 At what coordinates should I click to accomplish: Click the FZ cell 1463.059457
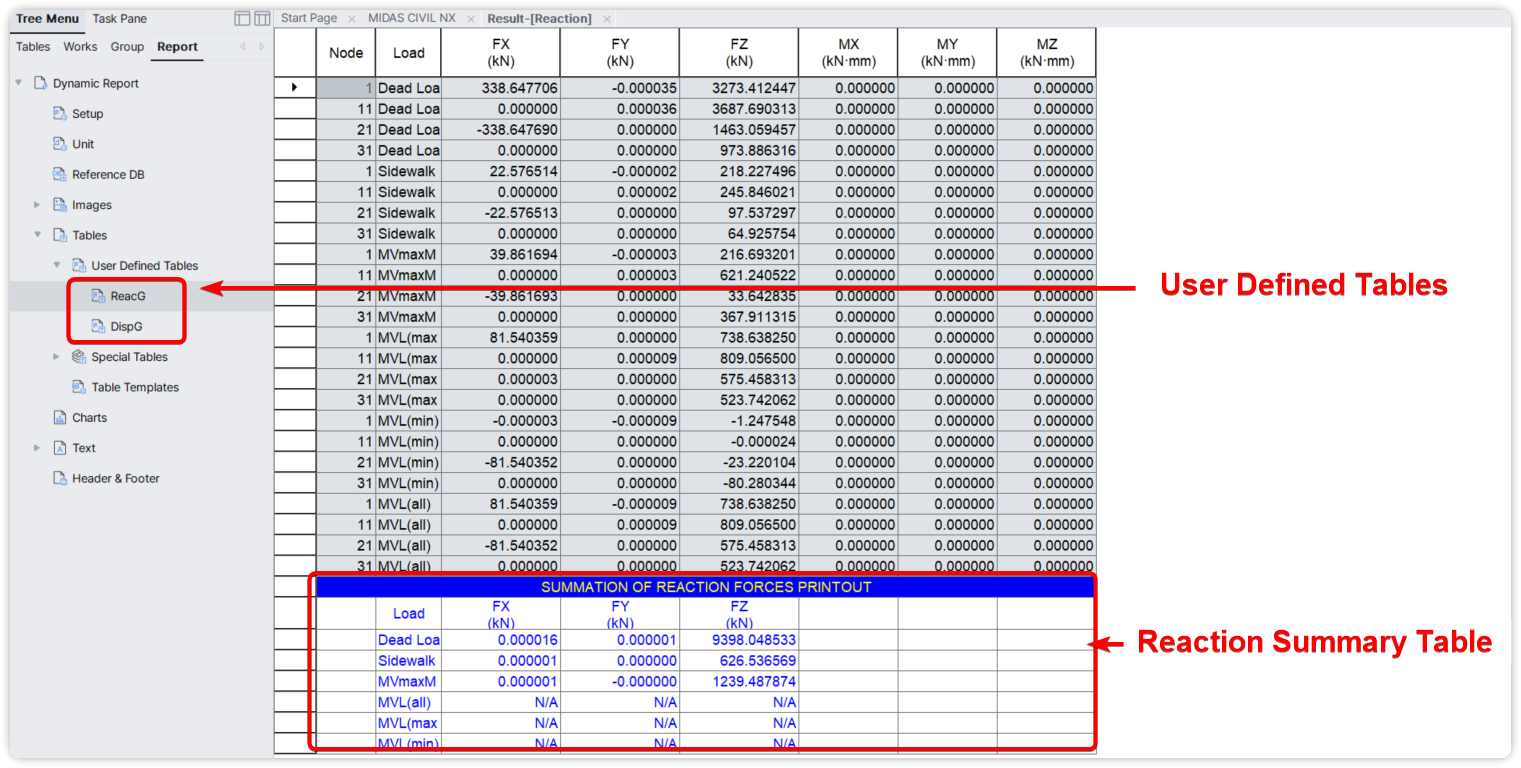pyautogui.click(x=739, y=130)
